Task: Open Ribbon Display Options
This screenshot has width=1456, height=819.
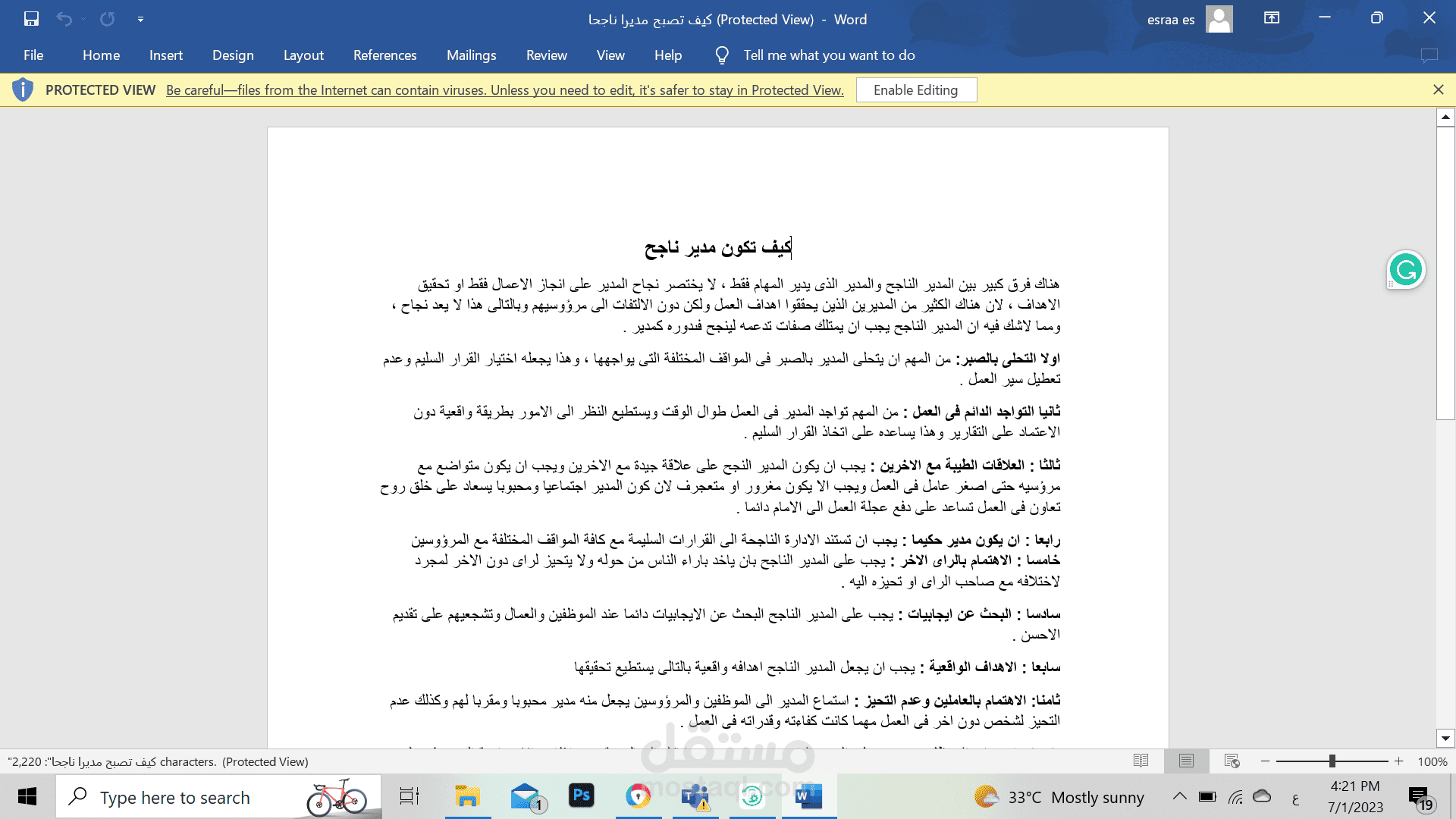Action: pyautogui.click(x=1272, y=18)
